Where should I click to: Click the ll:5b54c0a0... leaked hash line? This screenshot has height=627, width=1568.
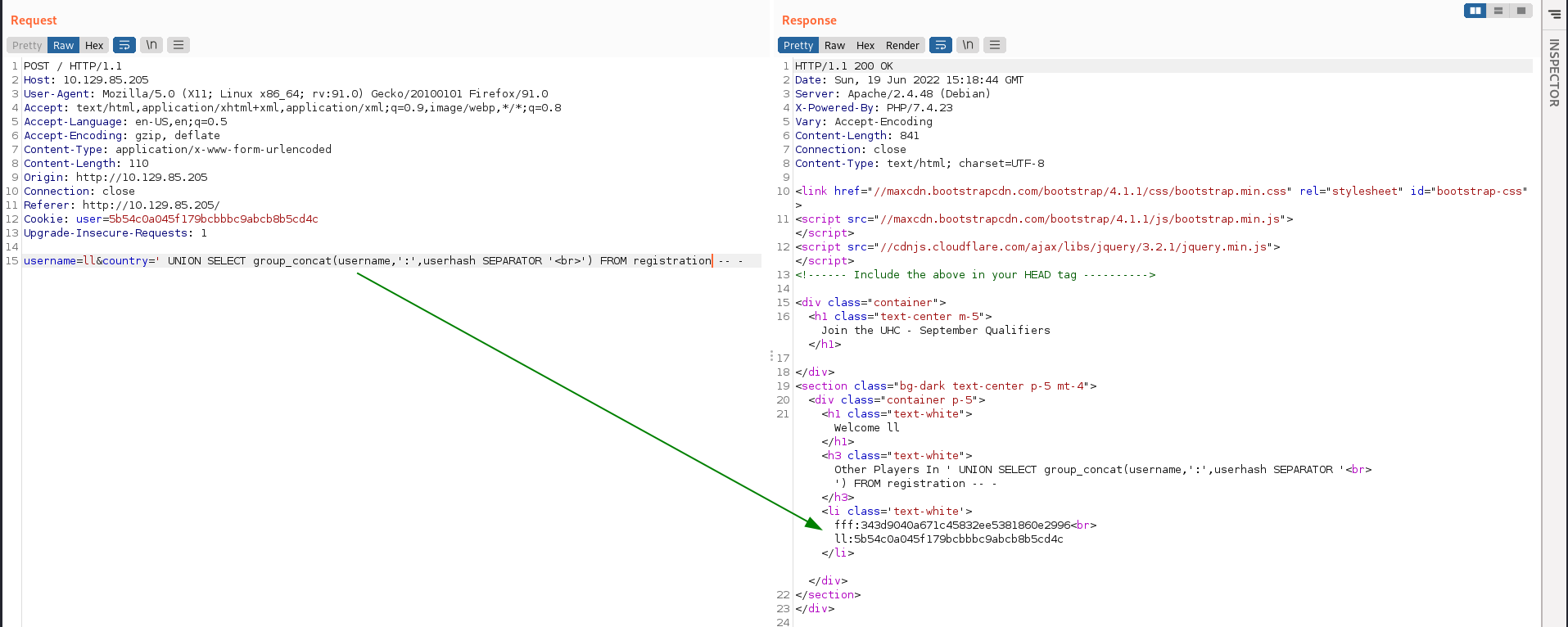[x=949, y=539]
